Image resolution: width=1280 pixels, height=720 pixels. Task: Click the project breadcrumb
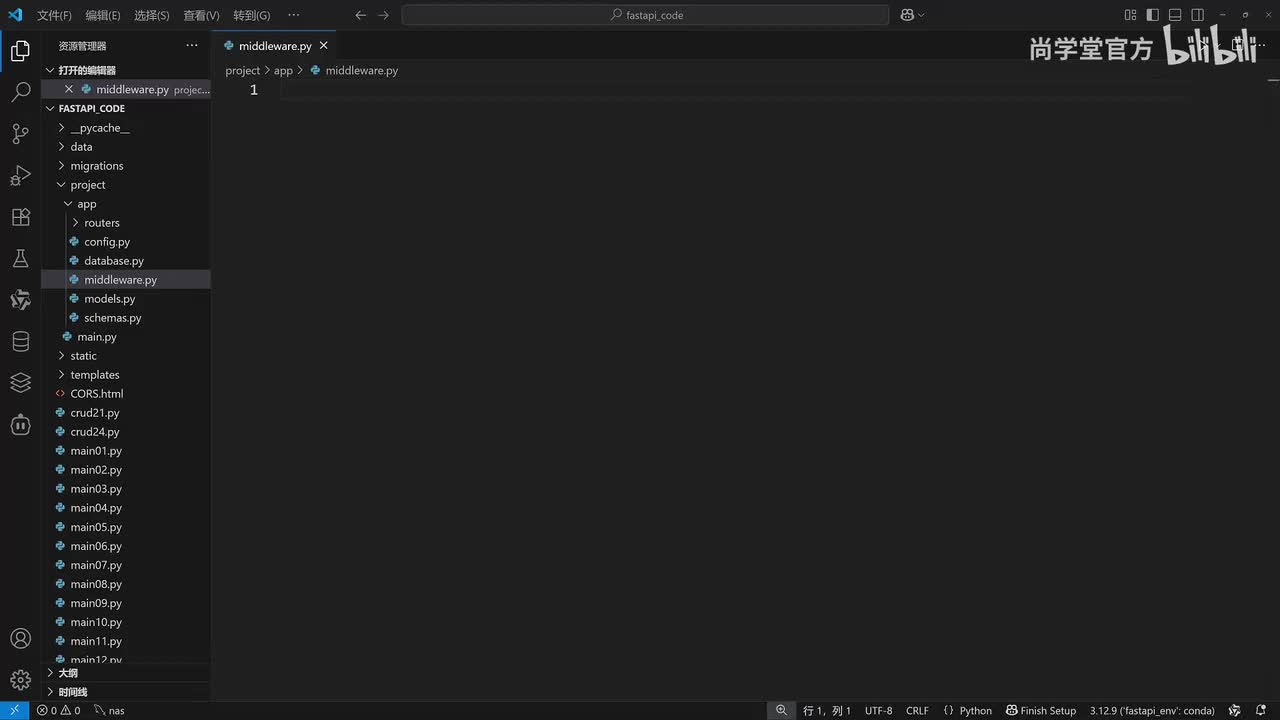tap(242, 70)
